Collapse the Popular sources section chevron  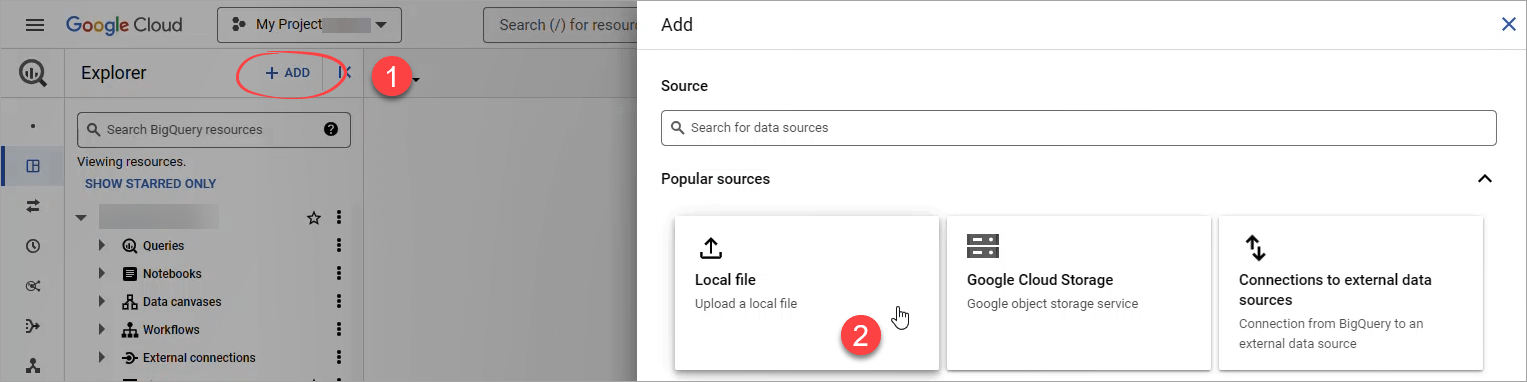click(x=1485, y=179)
